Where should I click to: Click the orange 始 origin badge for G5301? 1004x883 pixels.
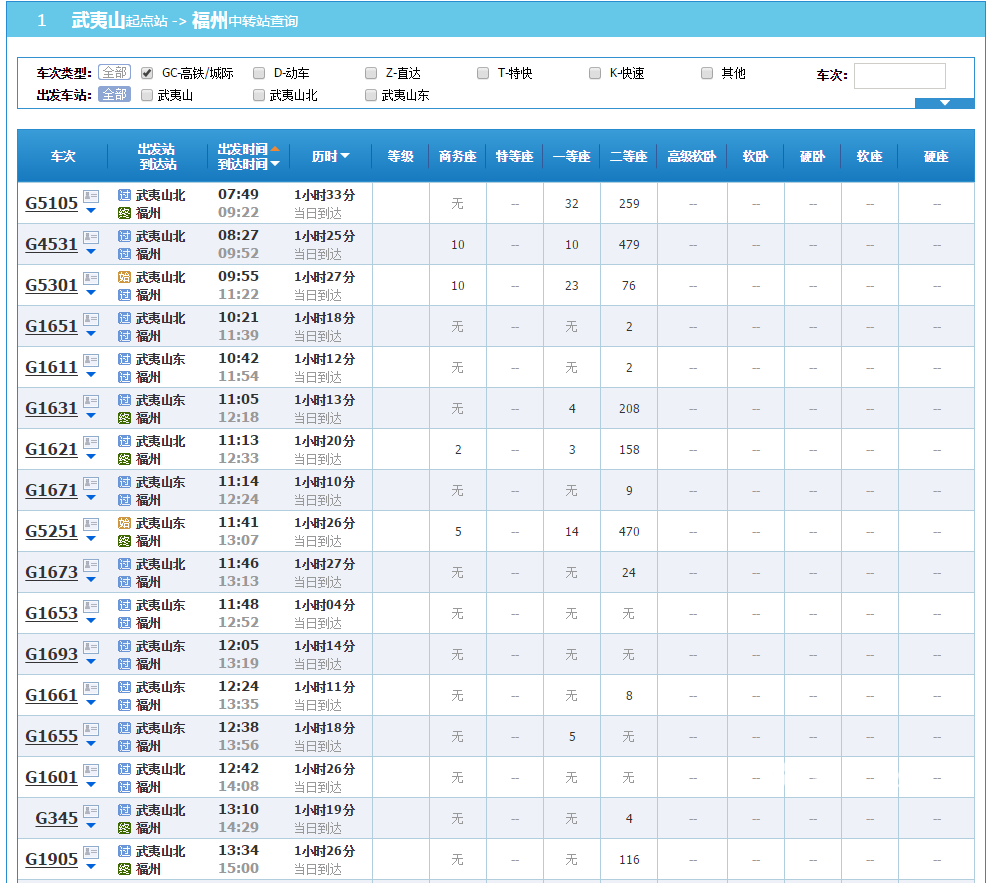pyautogui.click(x=125, y=277)
